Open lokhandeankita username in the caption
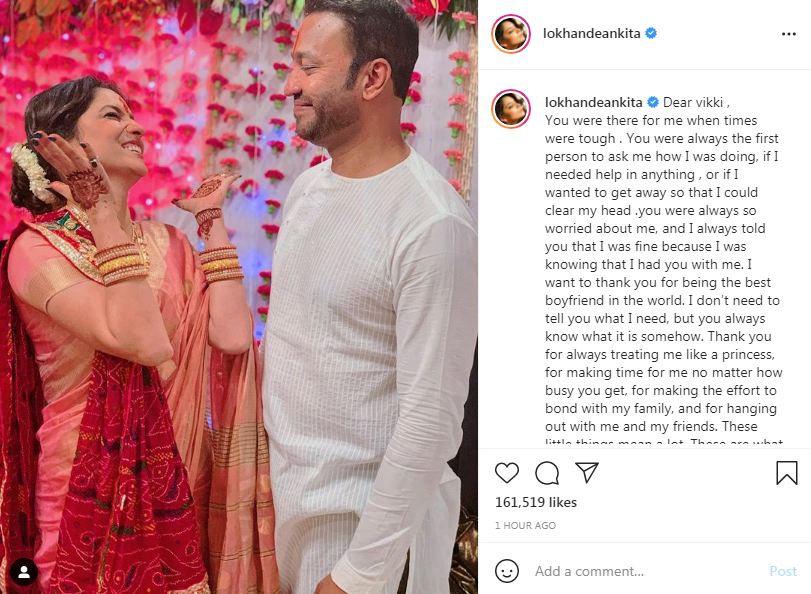 click(594, 102)
